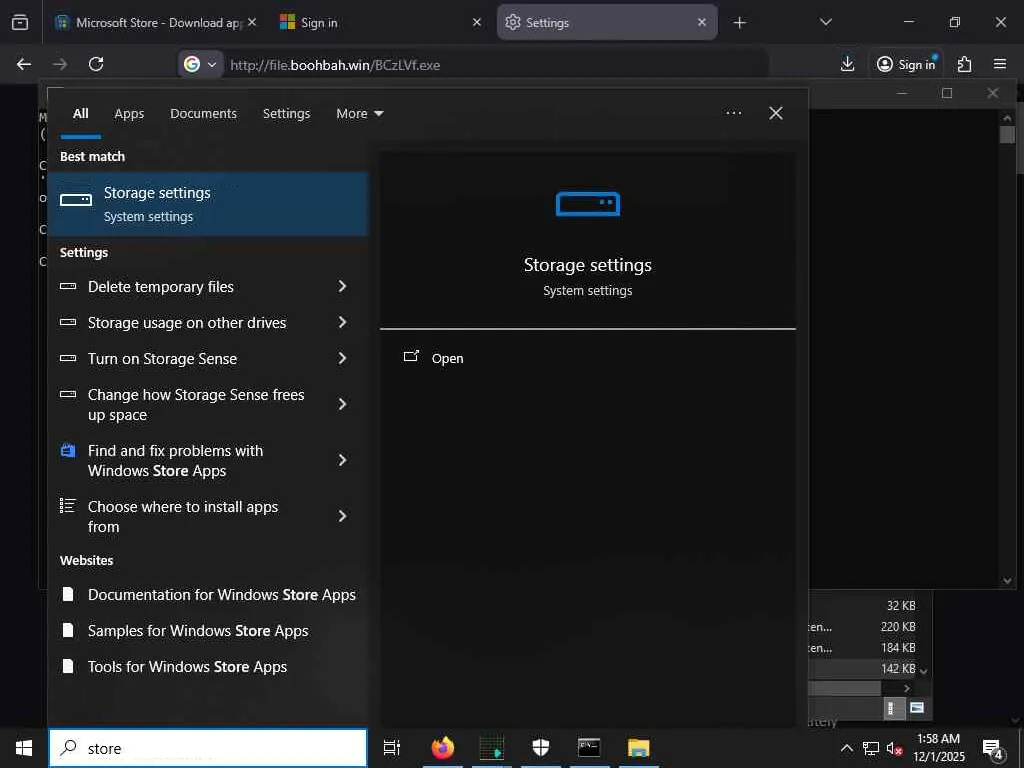Click the Task View taskbar icon

392,748
